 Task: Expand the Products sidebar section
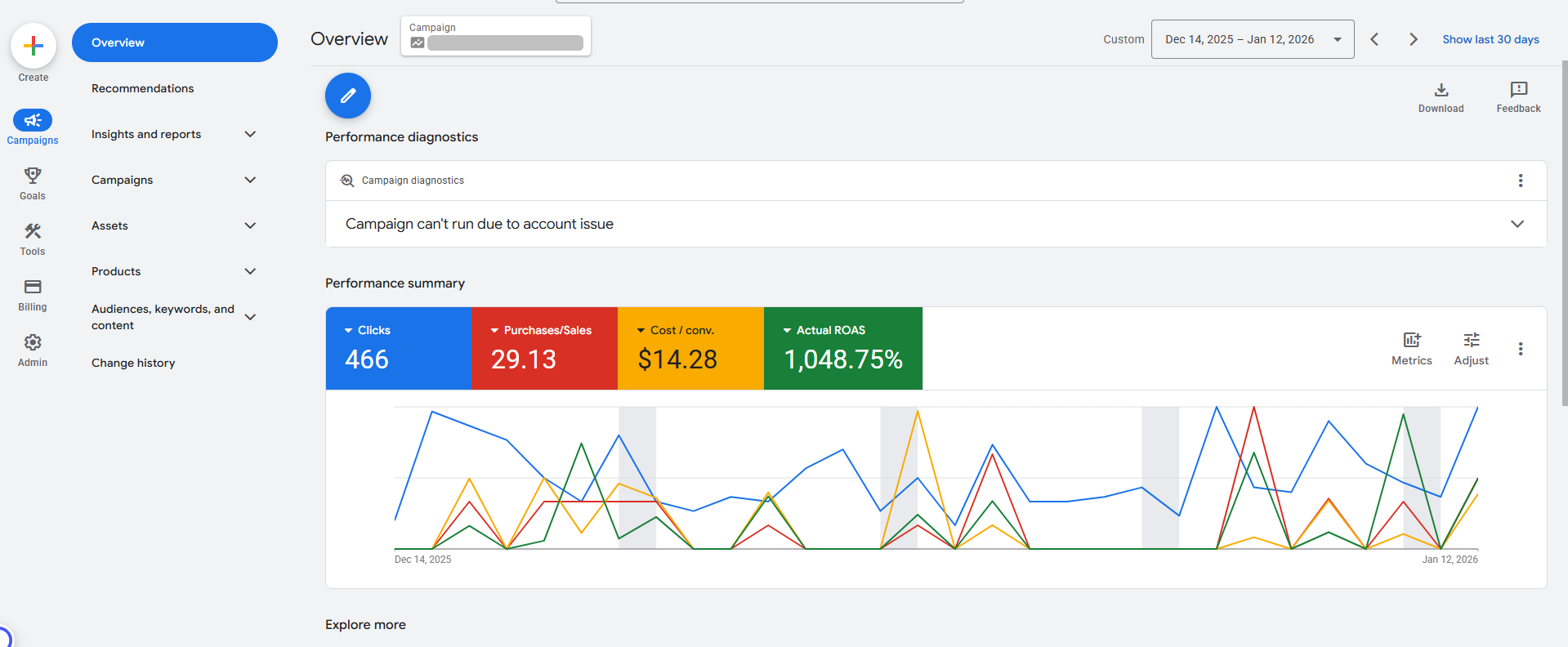pos(251,271)
